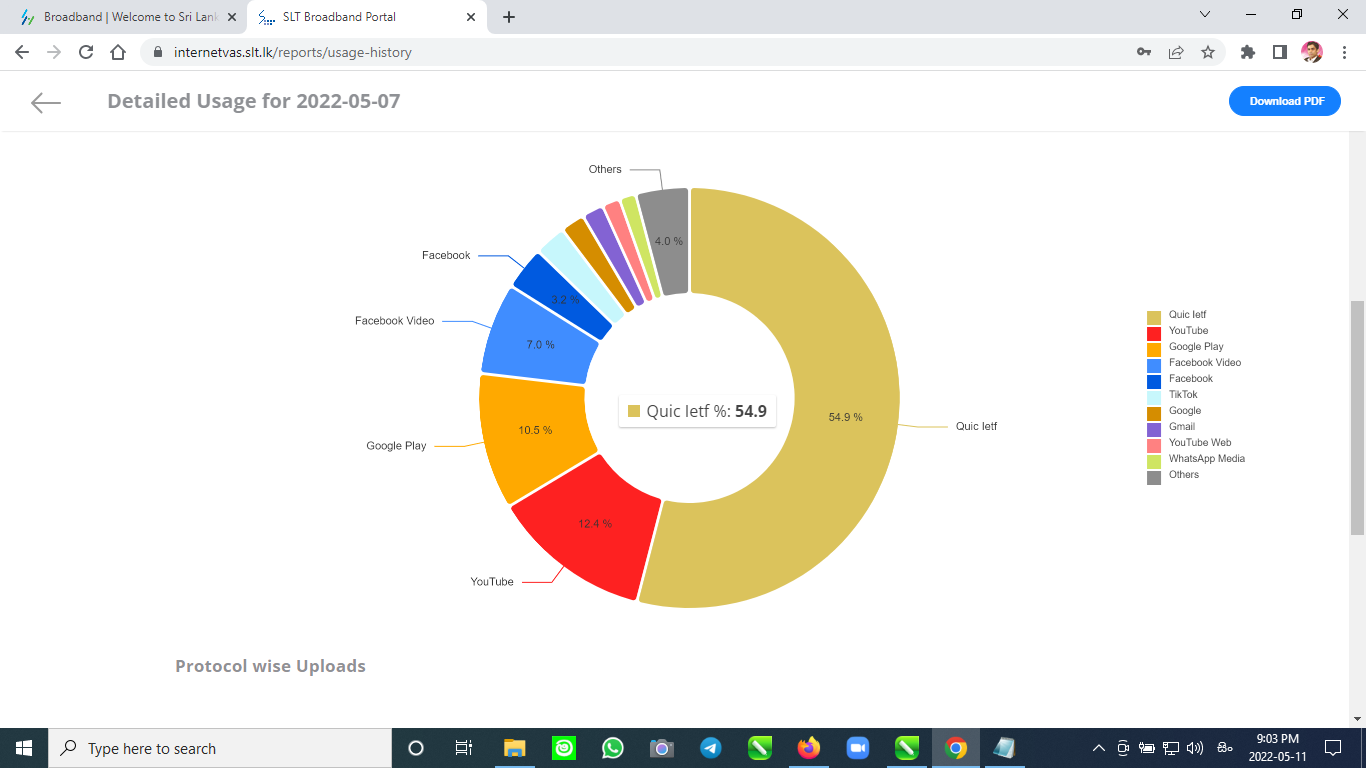Screen dimensions: 1366x768
Task: Open the Chrome three-dot menu
Action: [1343, 52]
